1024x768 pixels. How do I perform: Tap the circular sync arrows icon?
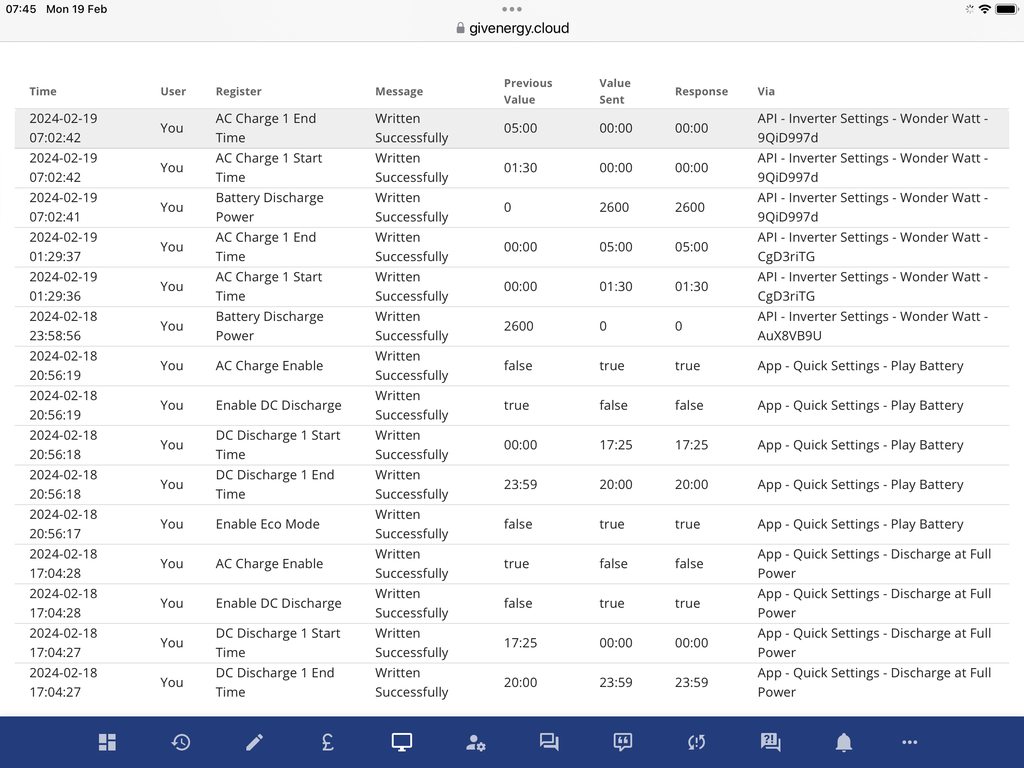coord(696,742)
